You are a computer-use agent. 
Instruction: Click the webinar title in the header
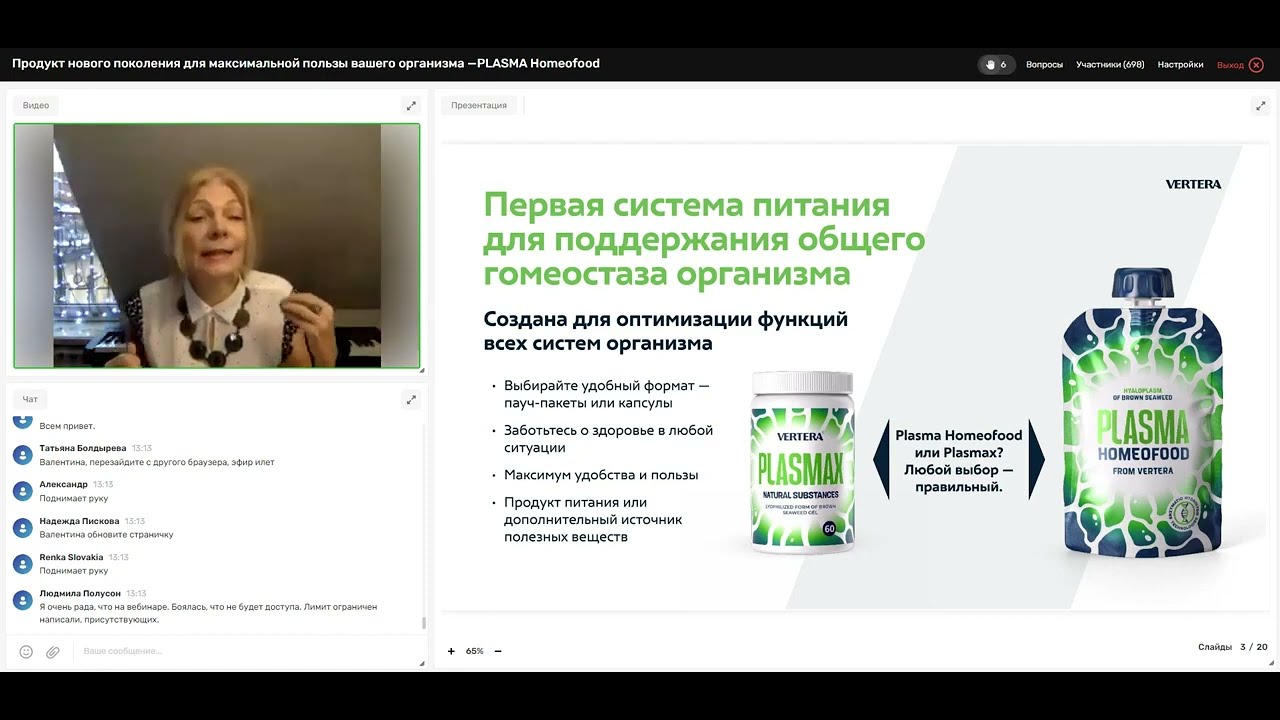(306, 64)
